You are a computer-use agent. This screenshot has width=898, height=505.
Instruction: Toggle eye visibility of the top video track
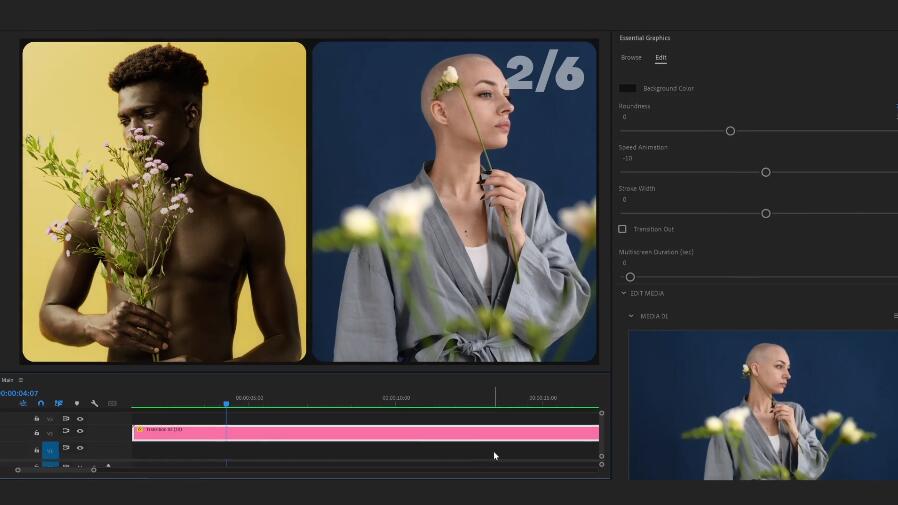(x=80, y=419)
